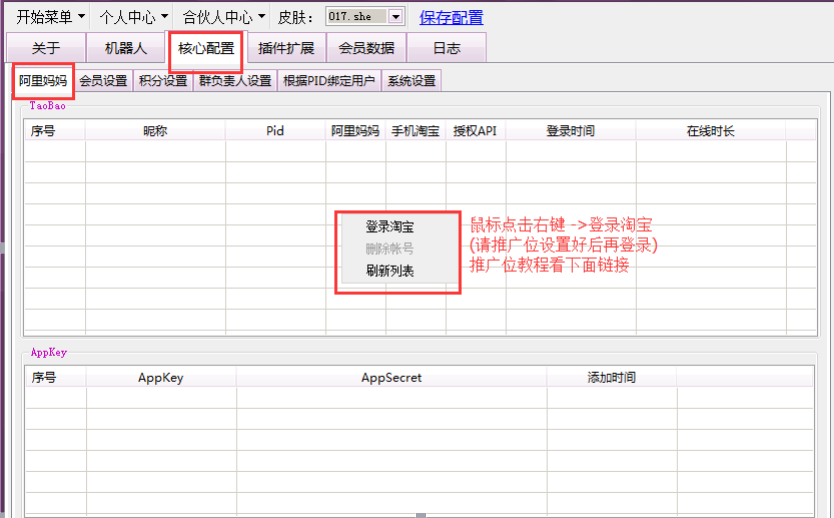Select the 根据PID绑定用户 sub-tab
This screenshot has width=834, height=518.
[x=330, y=81]
